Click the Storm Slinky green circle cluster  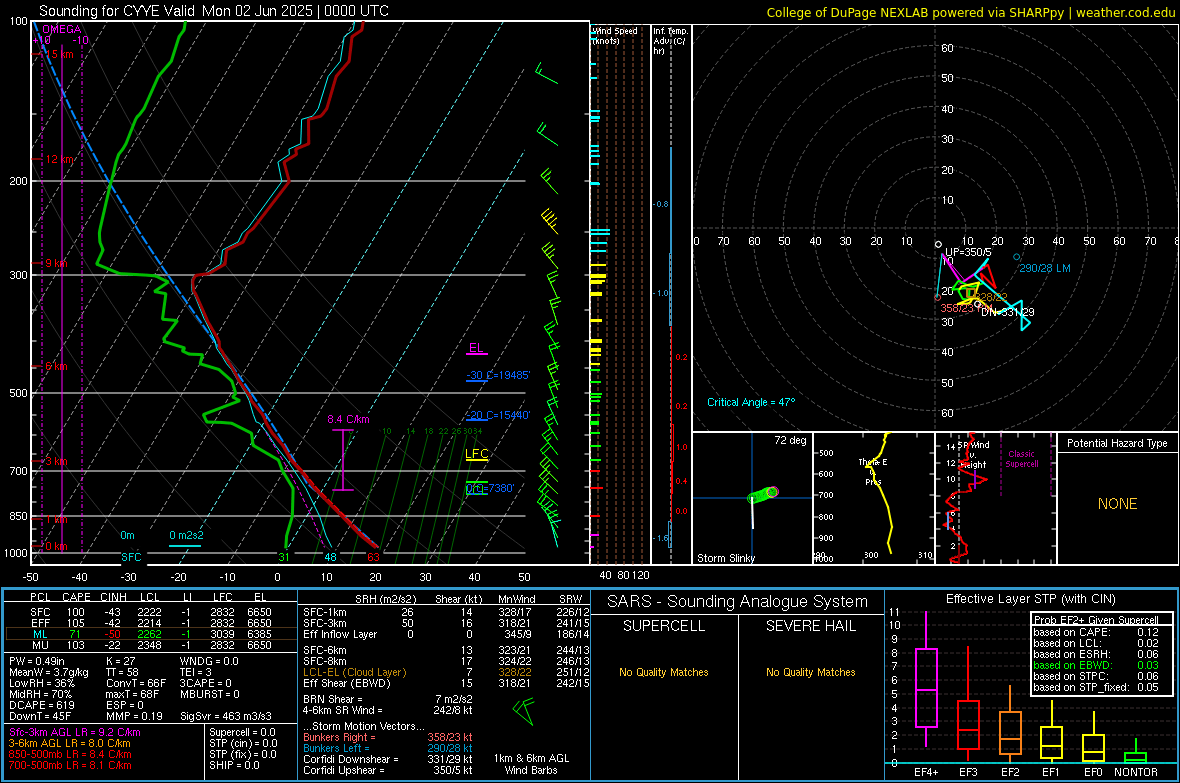762,495
